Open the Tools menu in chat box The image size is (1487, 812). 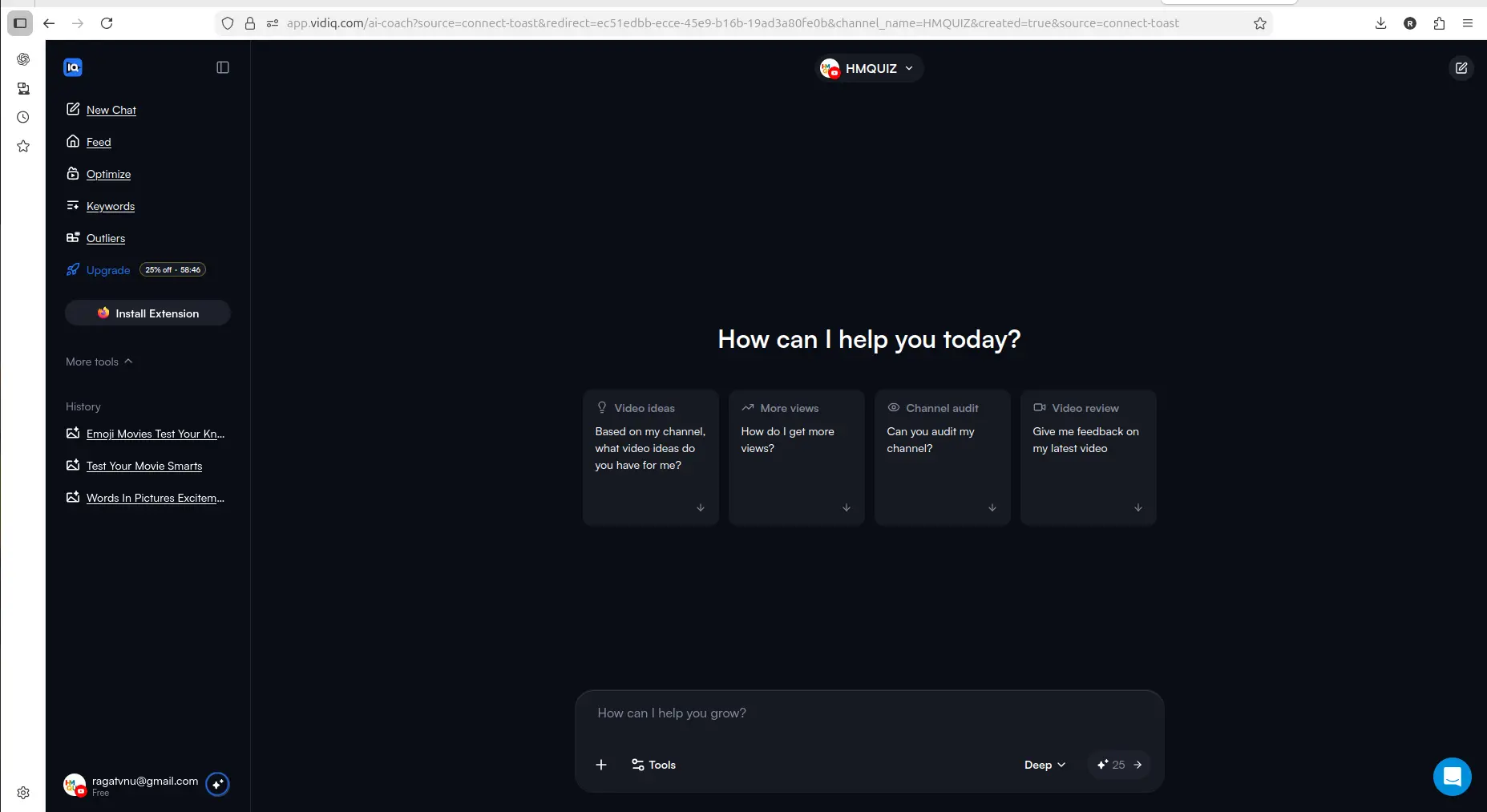click(653, 765)
